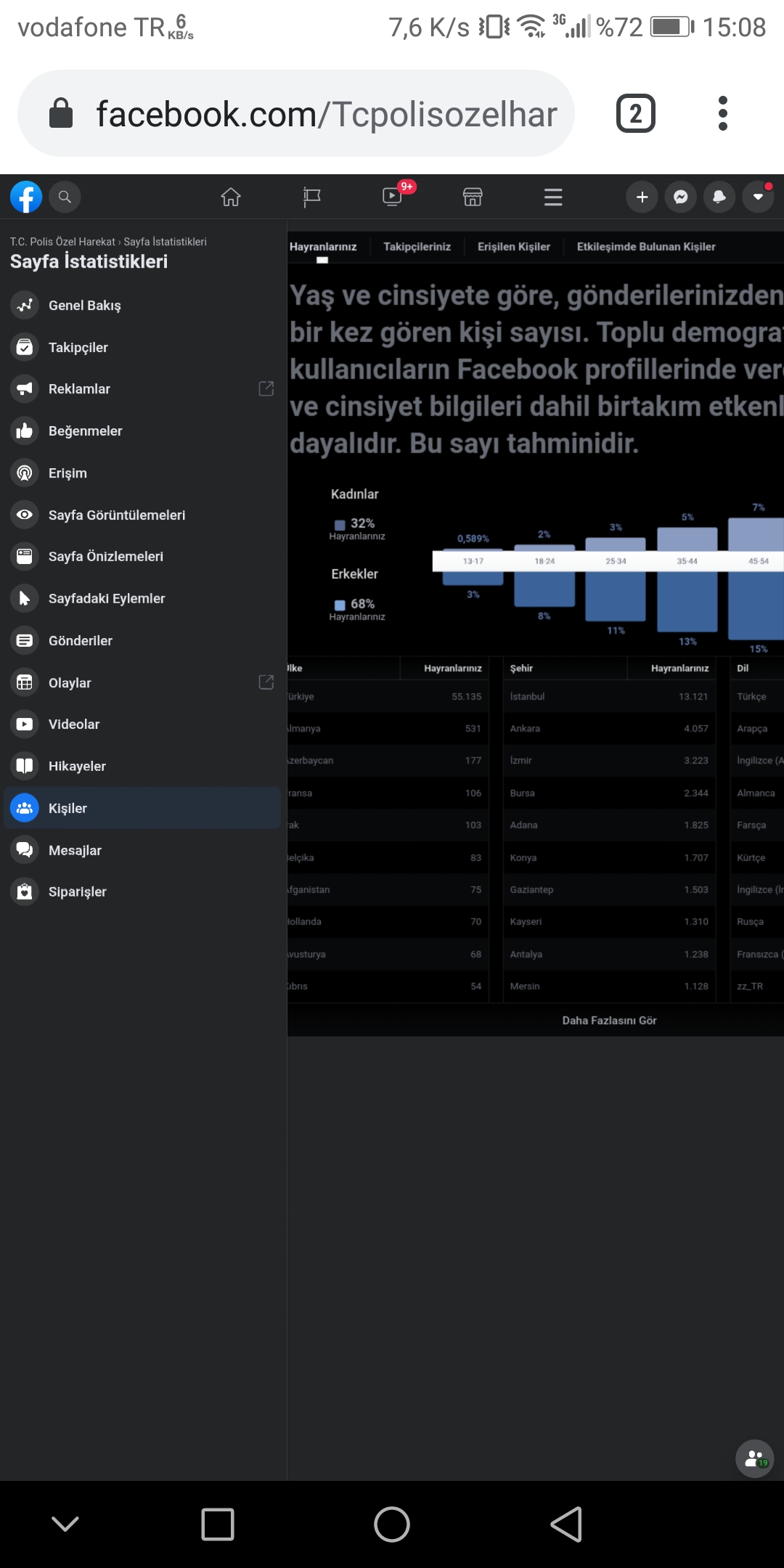The width and height of the screenshot is (784, 1568).
Task: Open the Facebook logo home
Action: [26, 197]
